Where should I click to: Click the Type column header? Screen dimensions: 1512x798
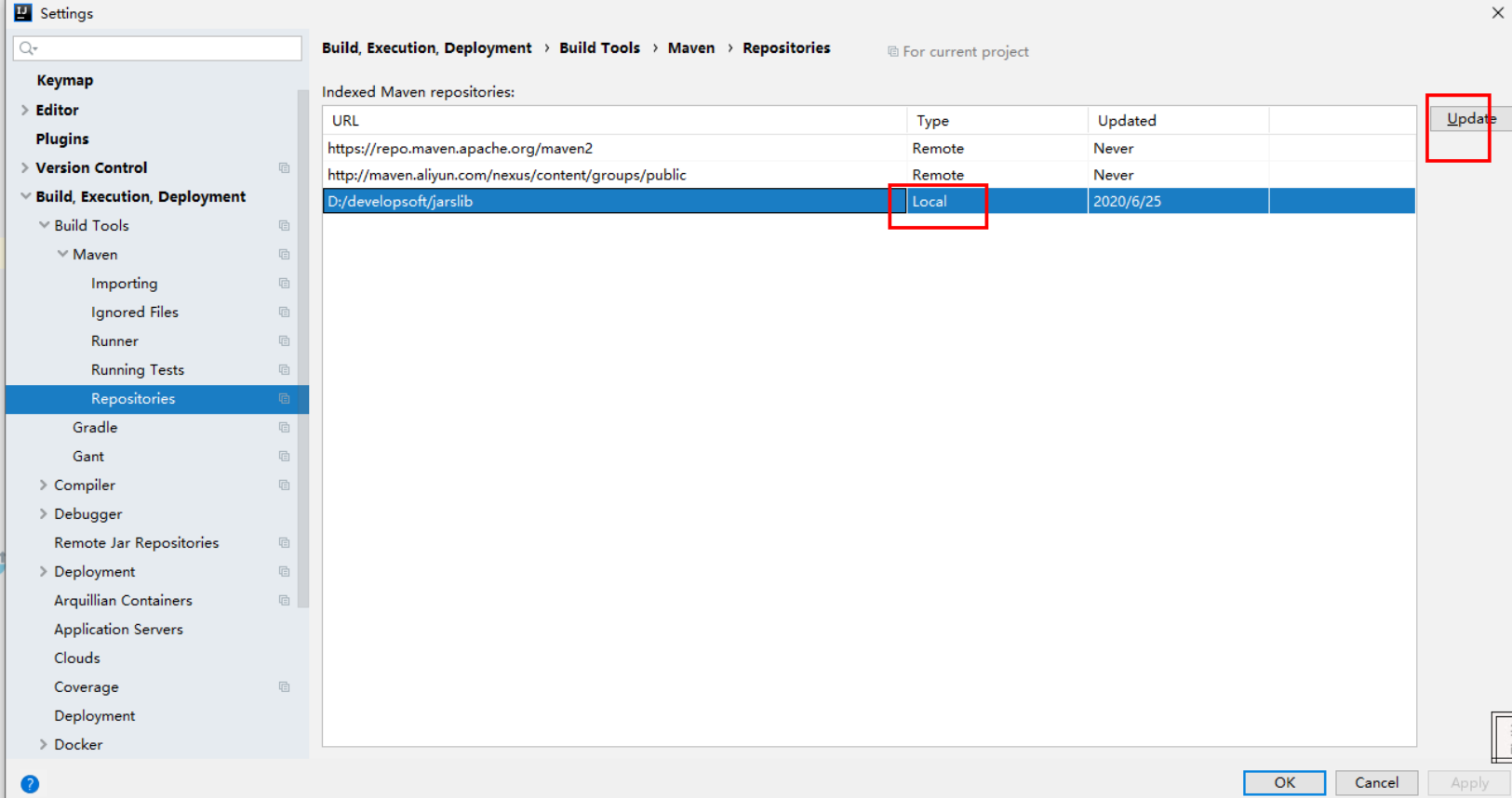pos(997,121)
